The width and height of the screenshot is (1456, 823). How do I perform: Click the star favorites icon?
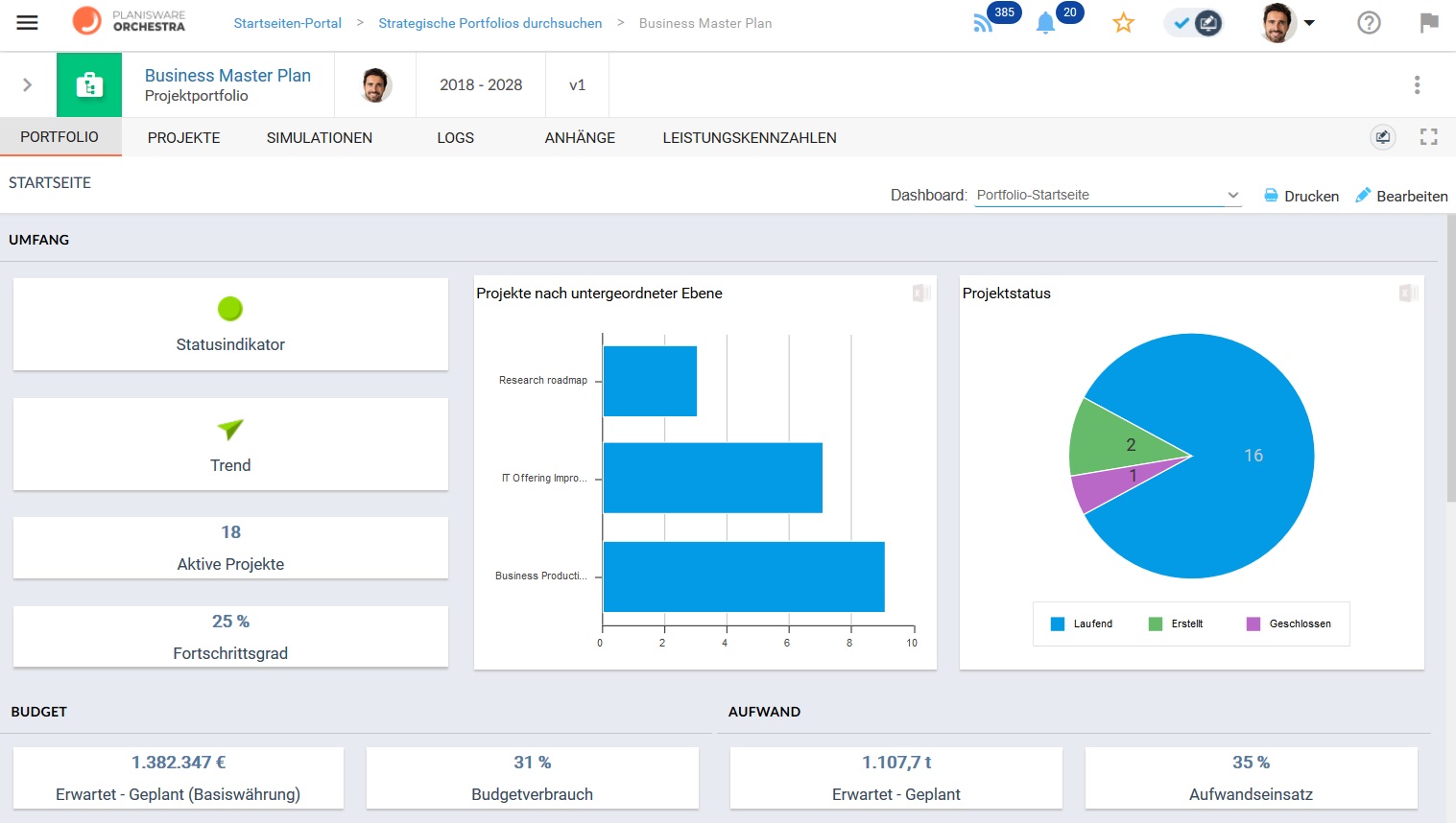[1123, 23]
